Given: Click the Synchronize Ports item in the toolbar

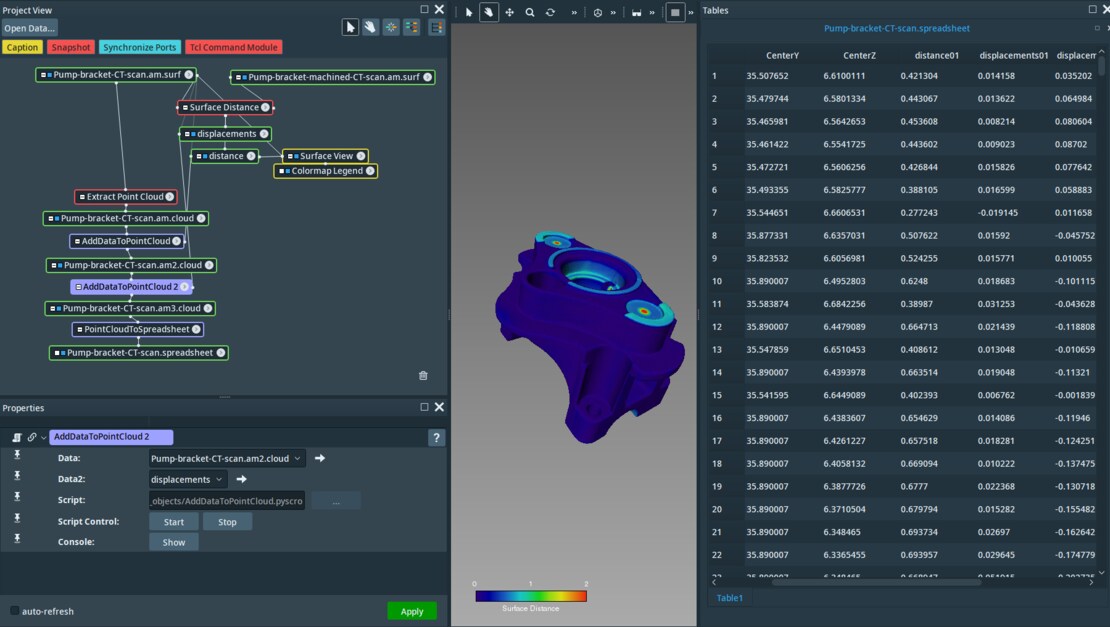Looking at the screenshot, I should tap(139, 46).
